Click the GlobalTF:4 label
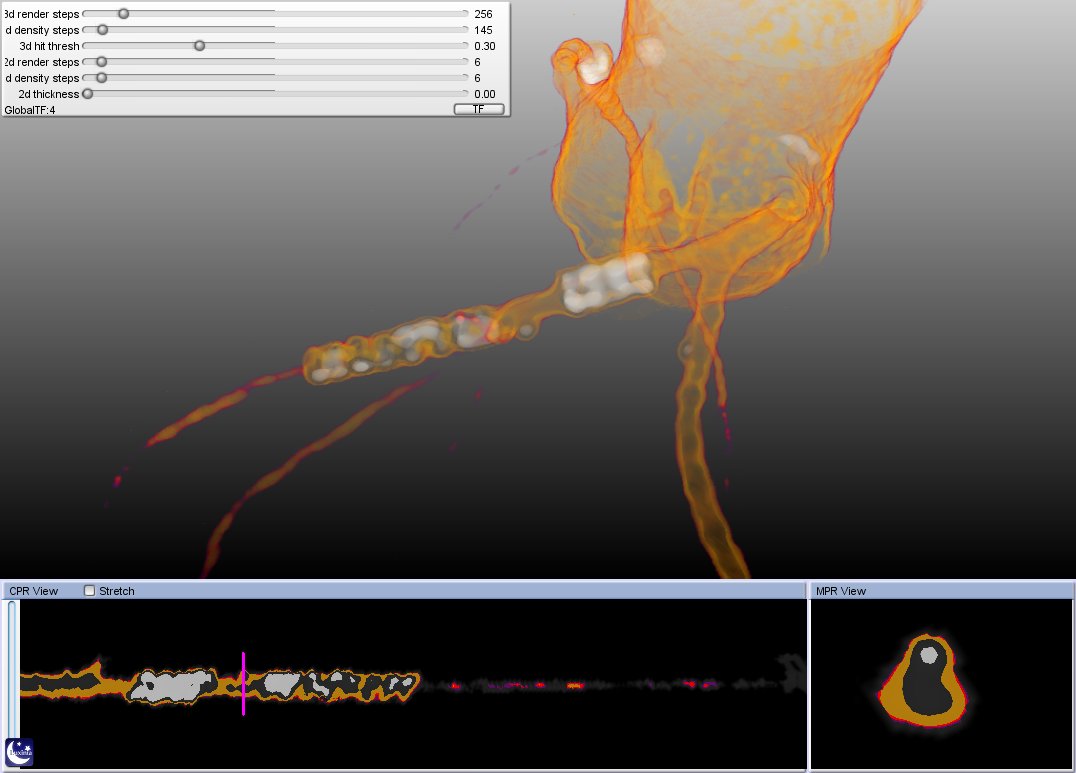This screenshot has height=773, width=1076. tap(30, 109)
